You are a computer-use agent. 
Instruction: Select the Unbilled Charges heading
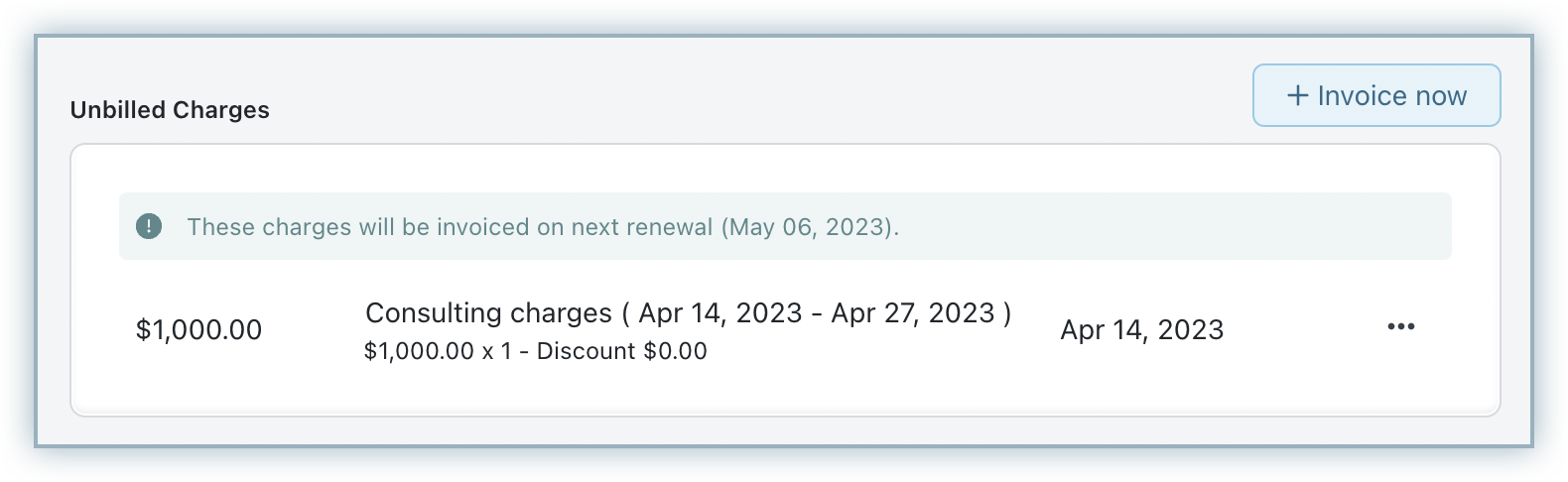coord(170,110)
